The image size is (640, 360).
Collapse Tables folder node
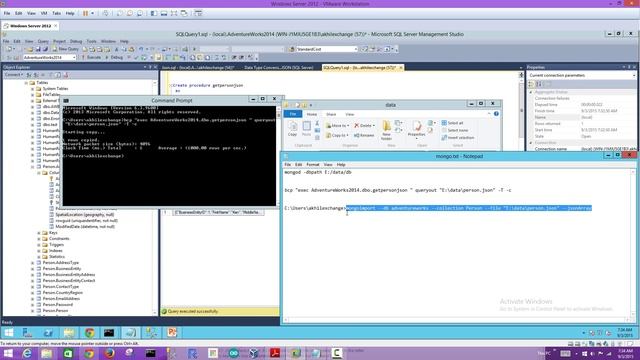point(27,82)
